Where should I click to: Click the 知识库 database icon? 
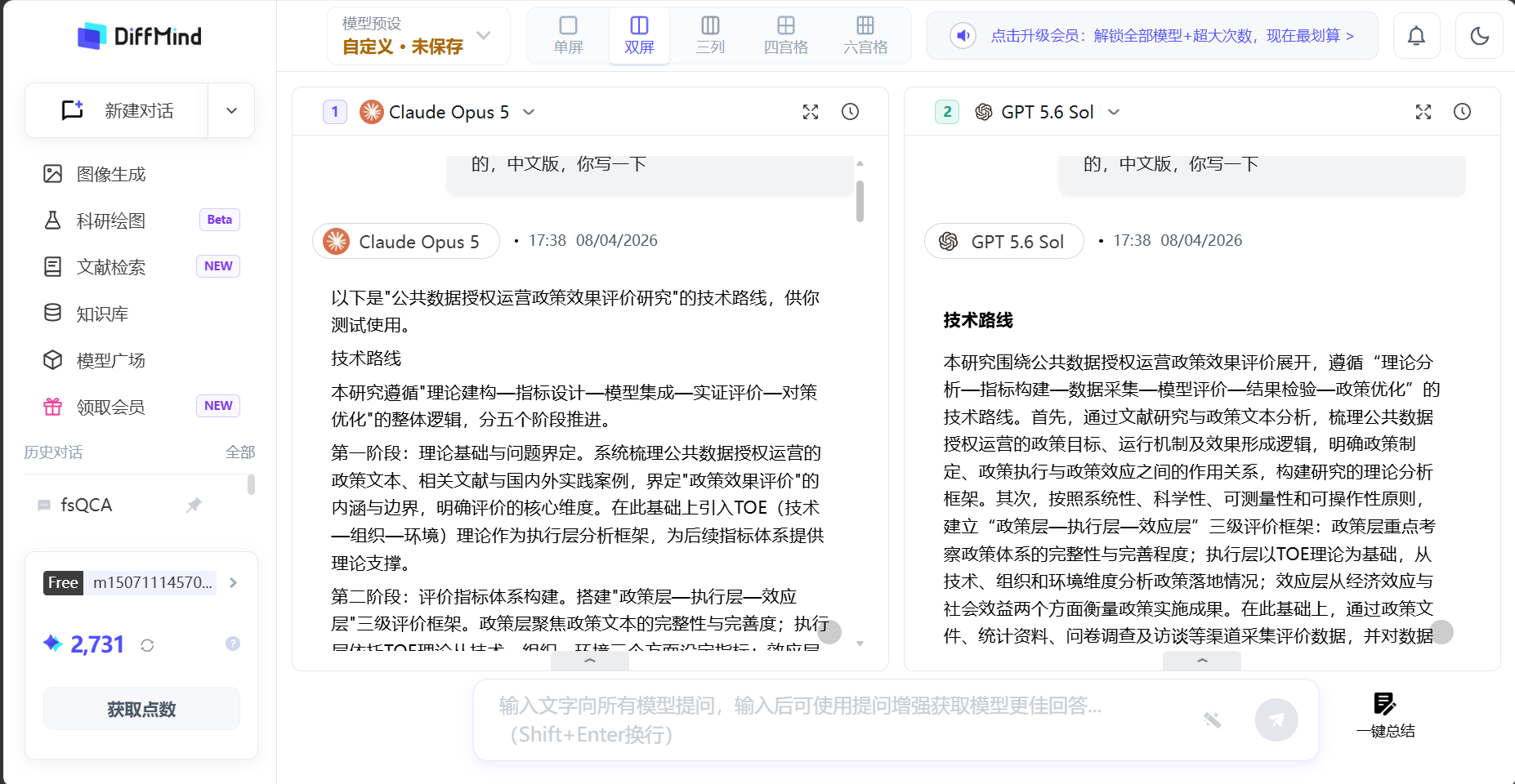53,313
